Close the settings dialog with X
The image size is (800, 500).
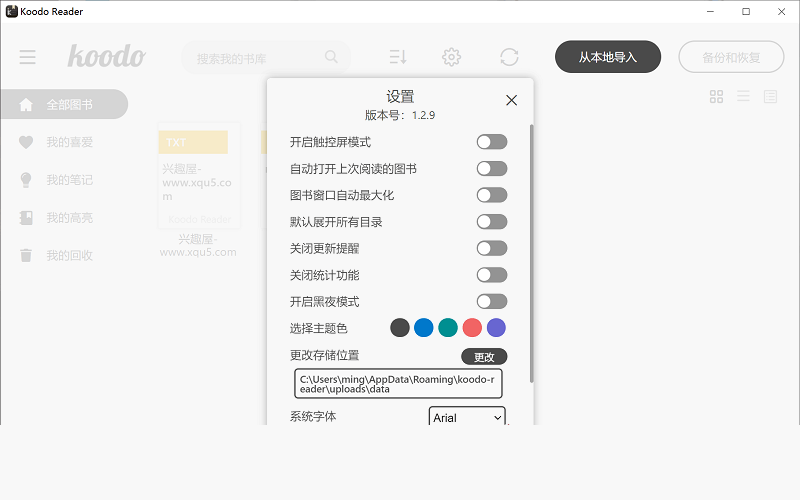[511, 100]
